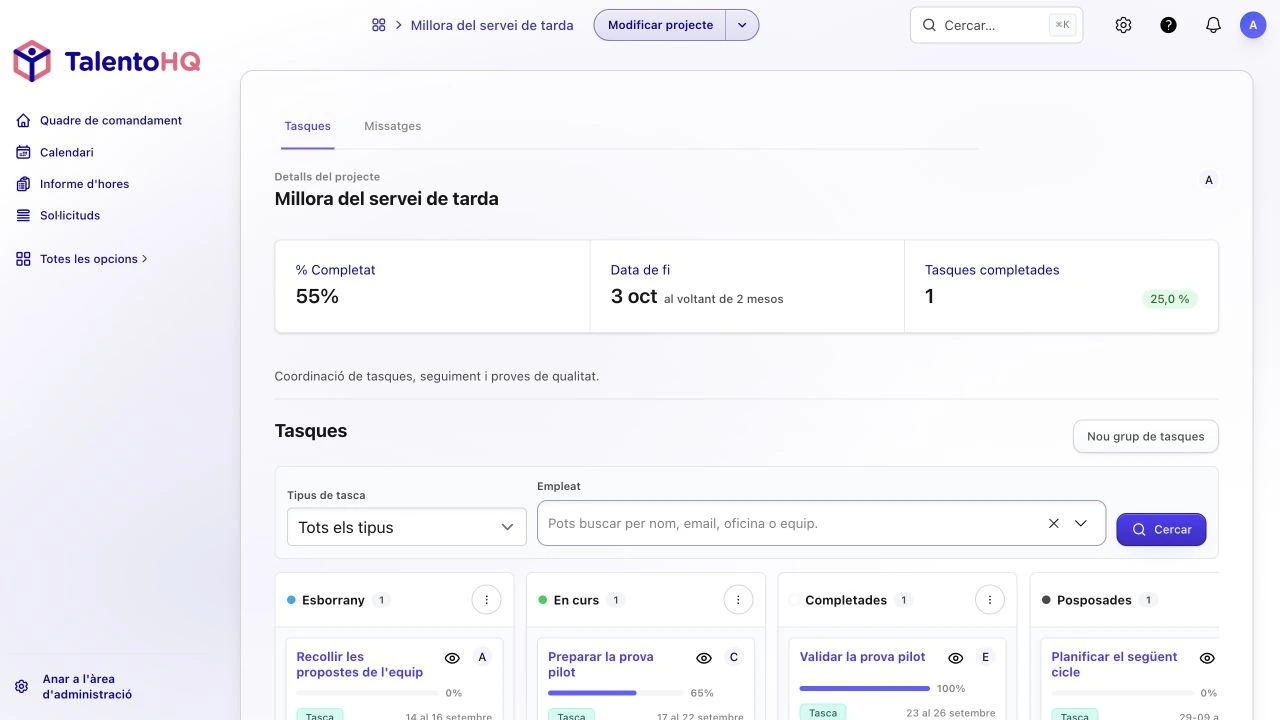Click the TalentoHQ logo
1280x720 pixels.
click(107, 62)
